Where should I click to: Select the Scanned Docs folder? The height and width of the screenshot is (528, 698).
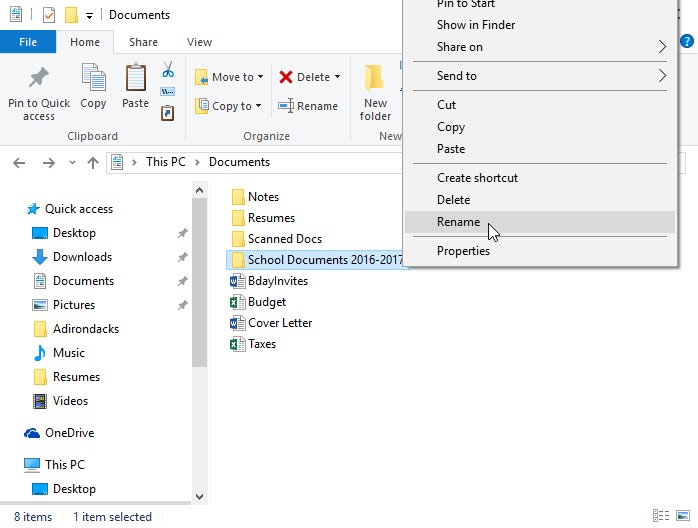pos(276,239)
